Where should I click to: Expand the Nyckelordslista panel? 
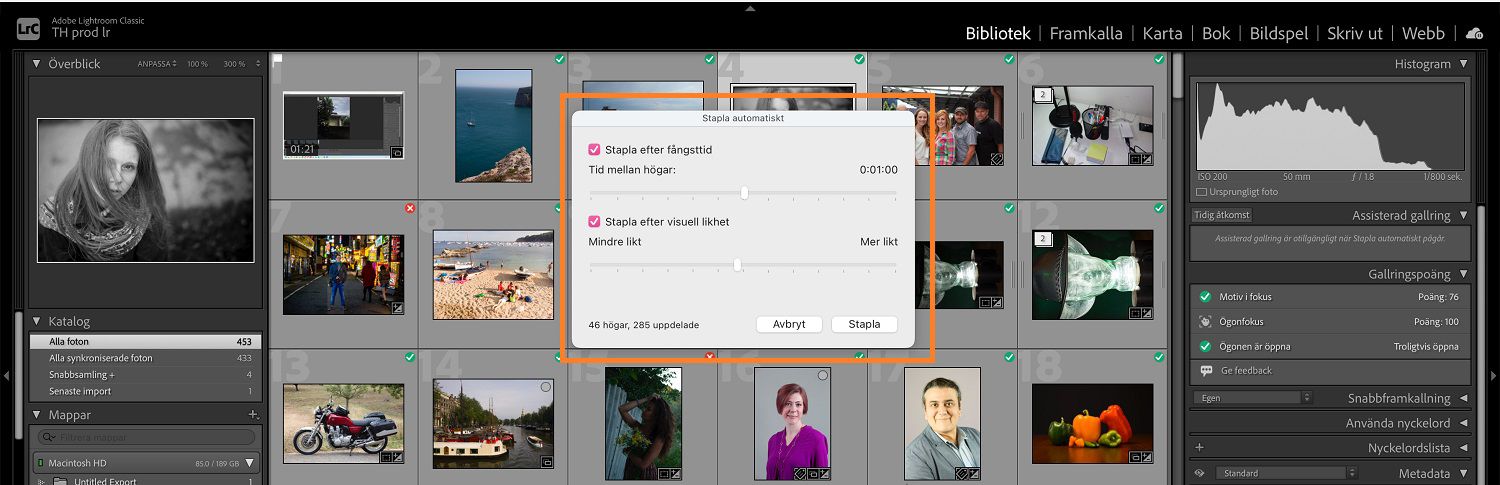1464,448
